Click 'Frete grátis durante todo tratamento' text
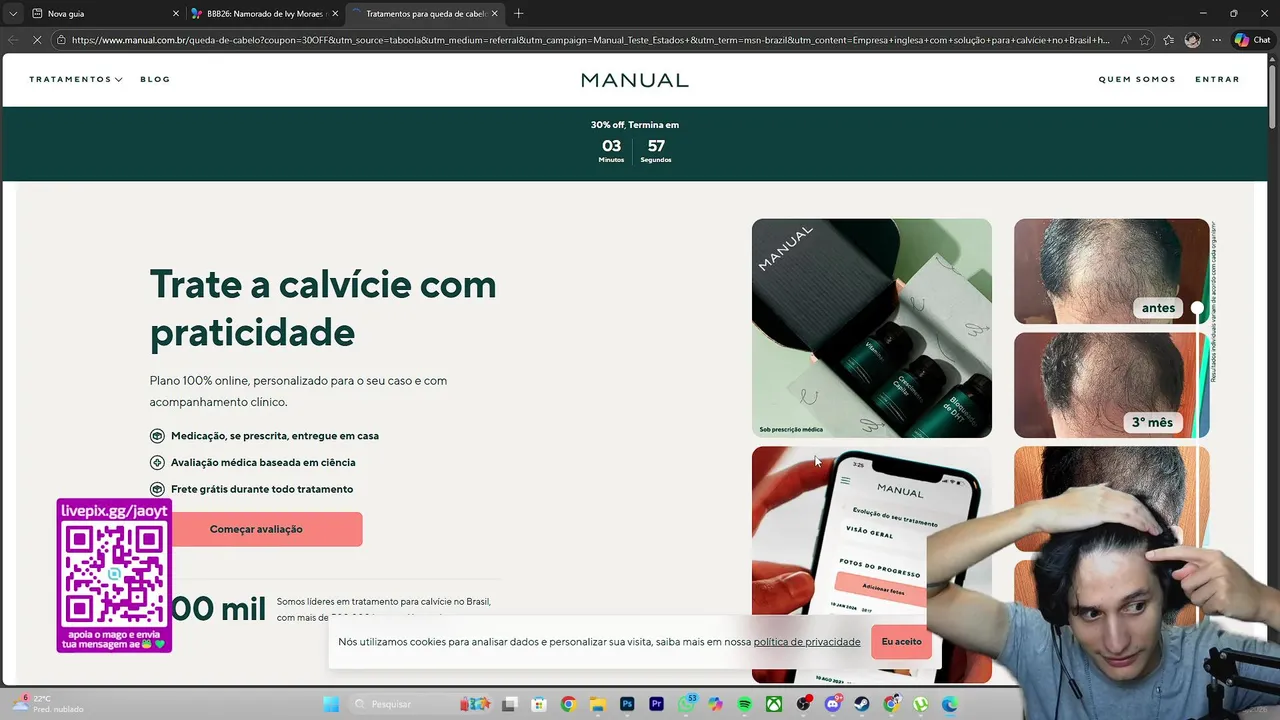1280x720 pixels. point(262,489)
